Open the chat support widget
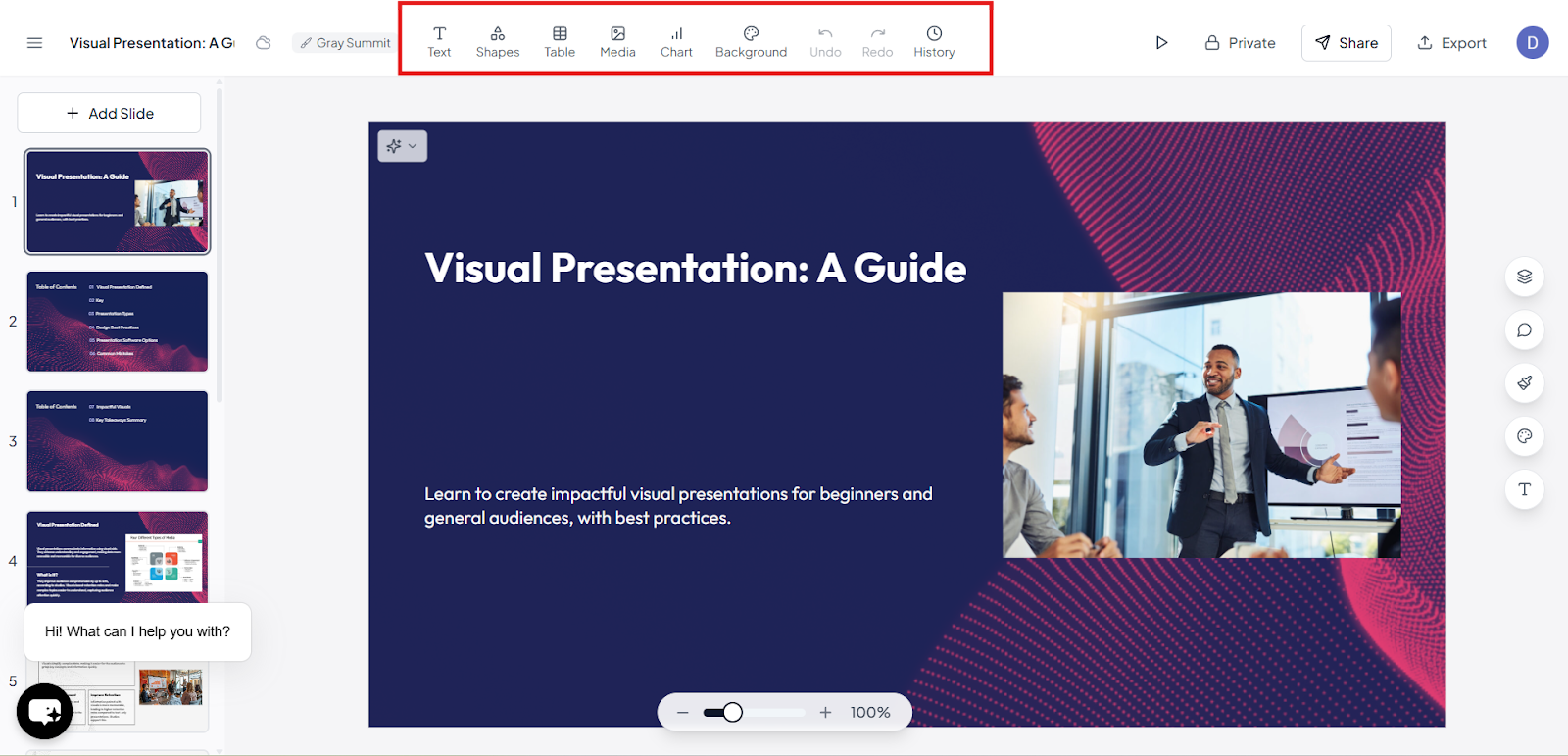 (45, 711)
